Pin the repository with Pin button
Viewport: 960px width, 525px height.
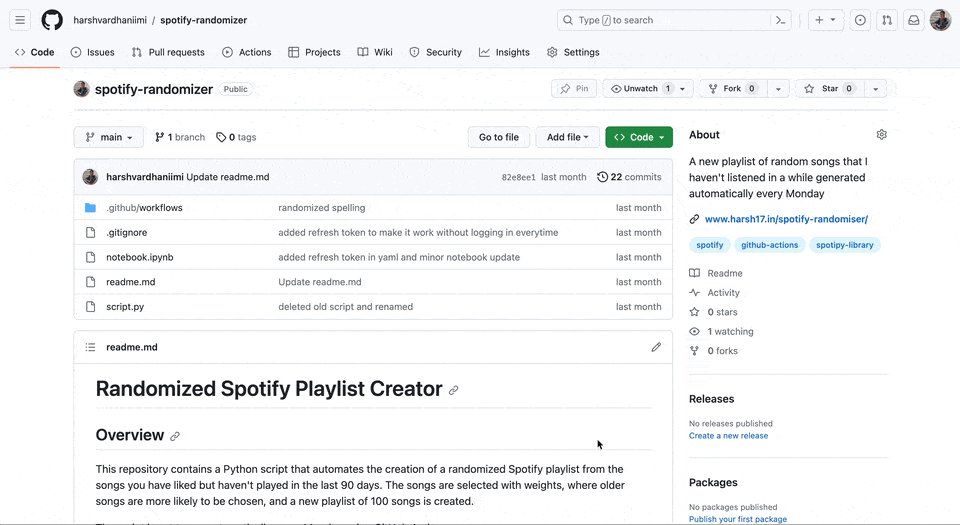(574, 89)
